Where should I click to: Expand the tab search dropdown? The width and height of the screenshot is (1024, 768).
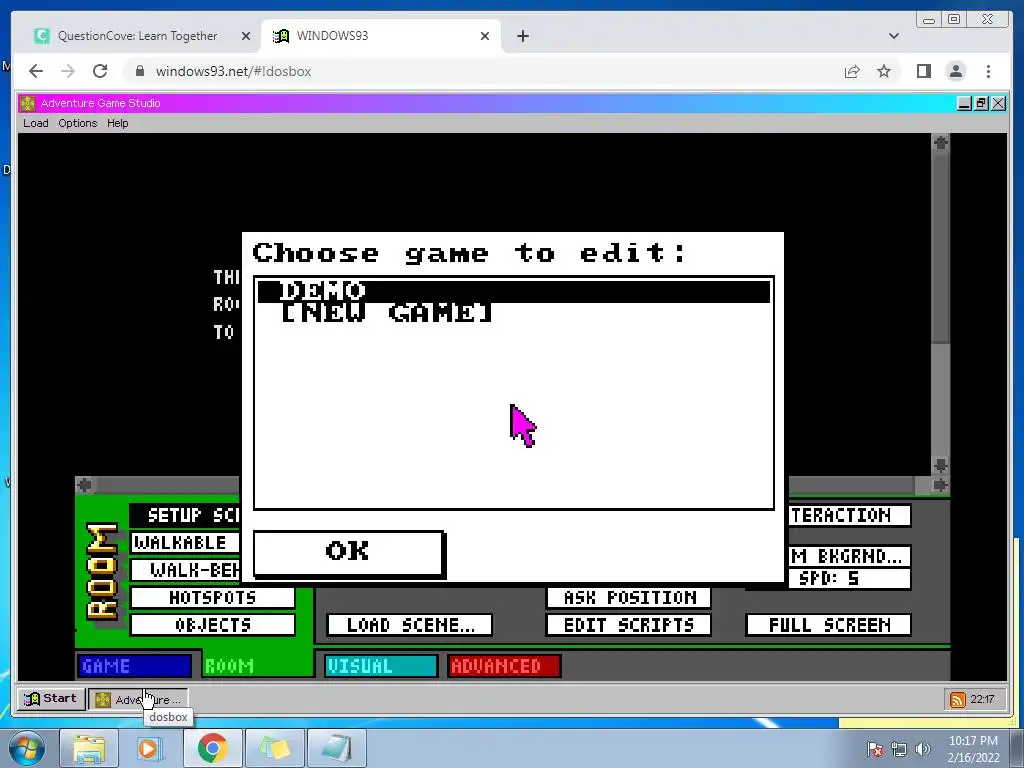point(893,36)
